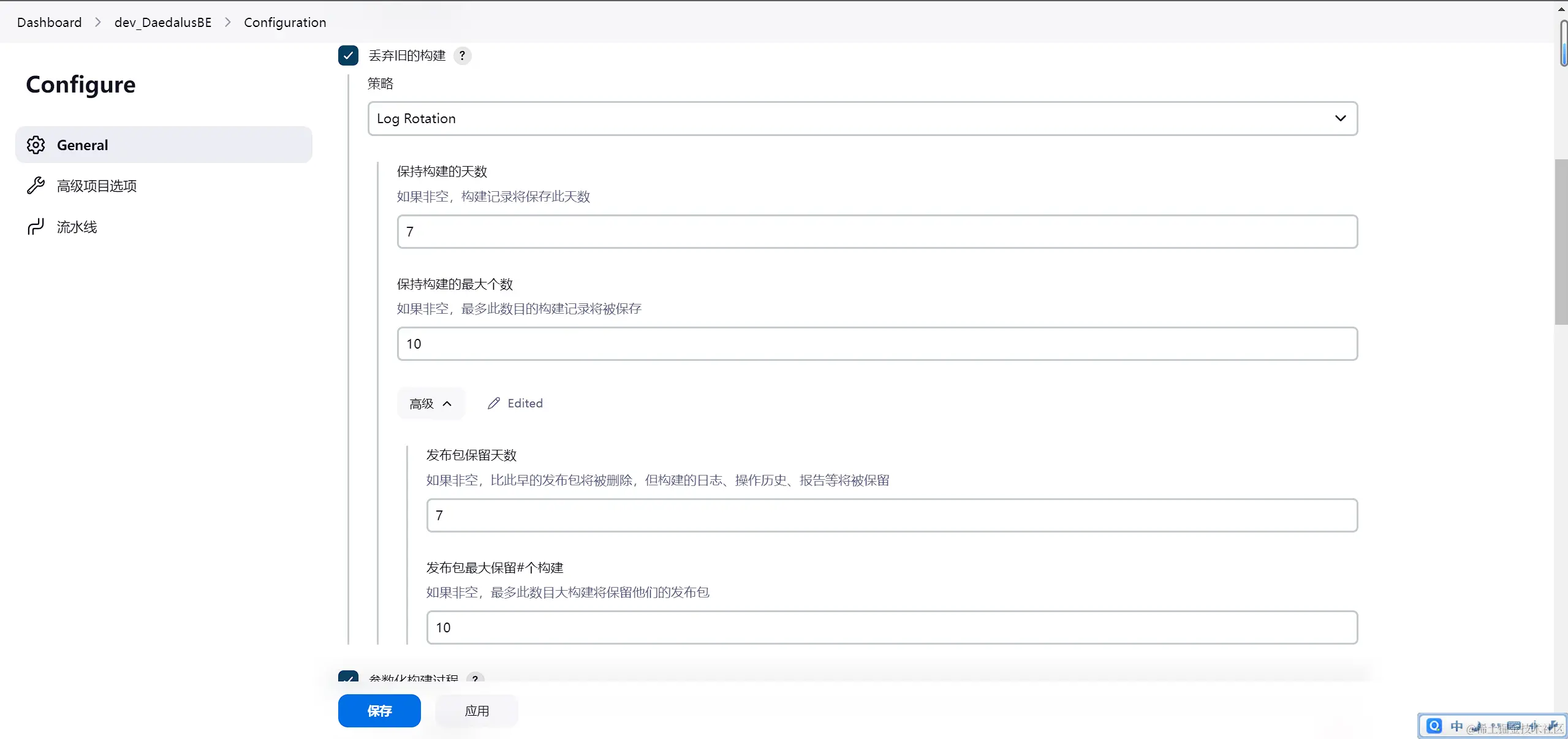Click the pencil Edited icon
The height and width of the screenshot is (739, 1568).
click(x=493, y=403)
